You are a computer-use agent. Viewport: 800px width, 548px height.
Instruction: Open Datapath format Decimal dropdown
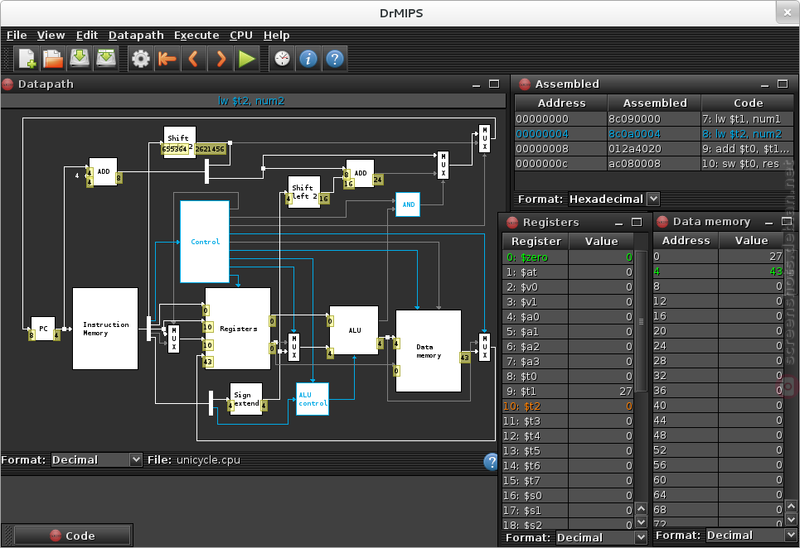pos(96,460)
